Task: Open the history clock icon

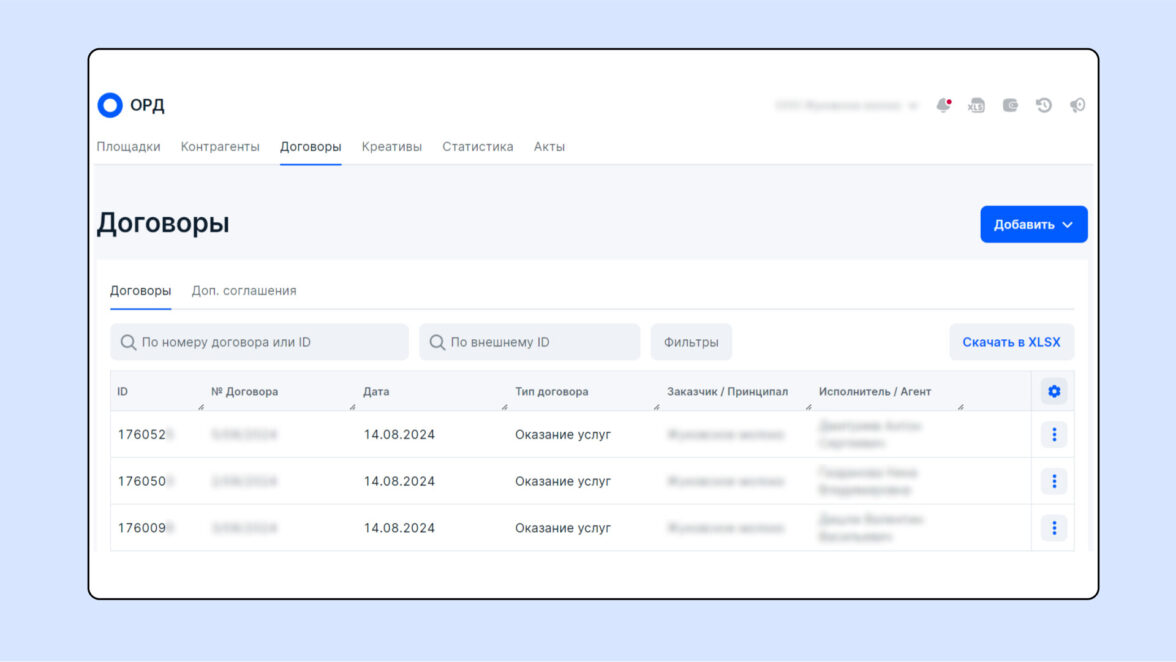Action: [1043, 105]
